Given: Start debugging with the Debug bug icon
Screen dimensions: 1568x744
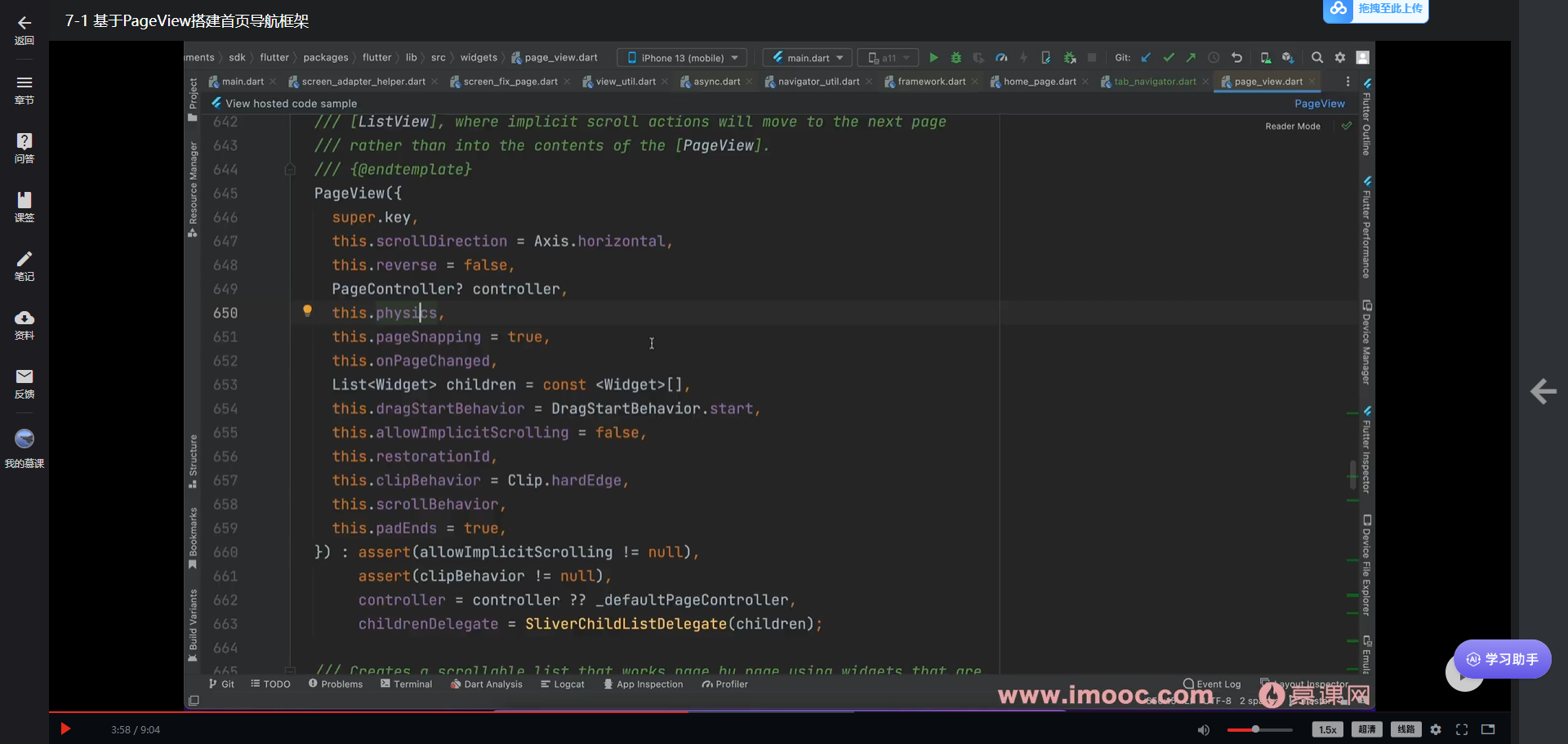Looking at the screenshot, I should click(955, 58).
